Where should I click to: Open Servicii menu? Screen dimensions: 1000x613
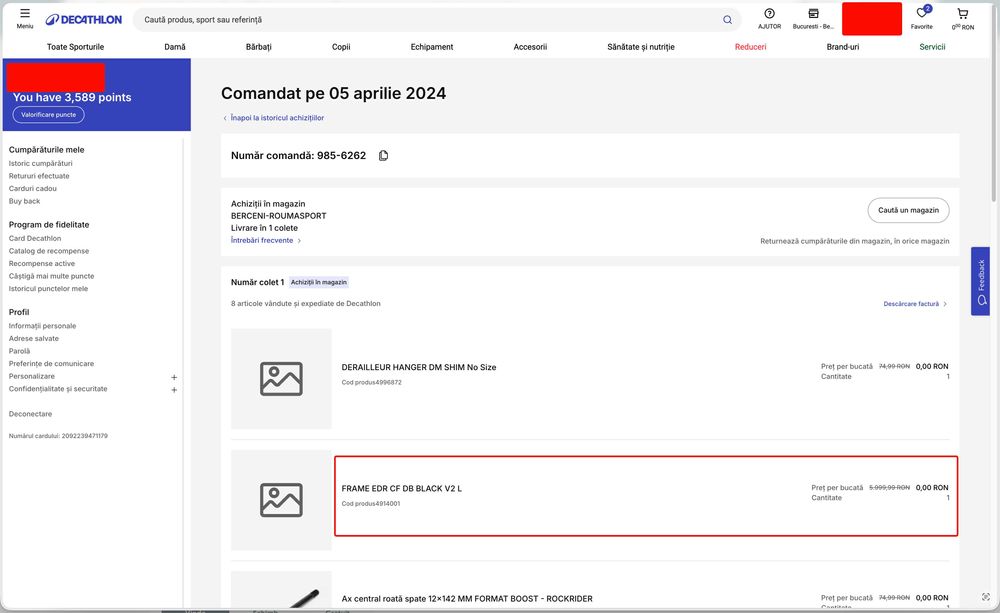(932, 47)
